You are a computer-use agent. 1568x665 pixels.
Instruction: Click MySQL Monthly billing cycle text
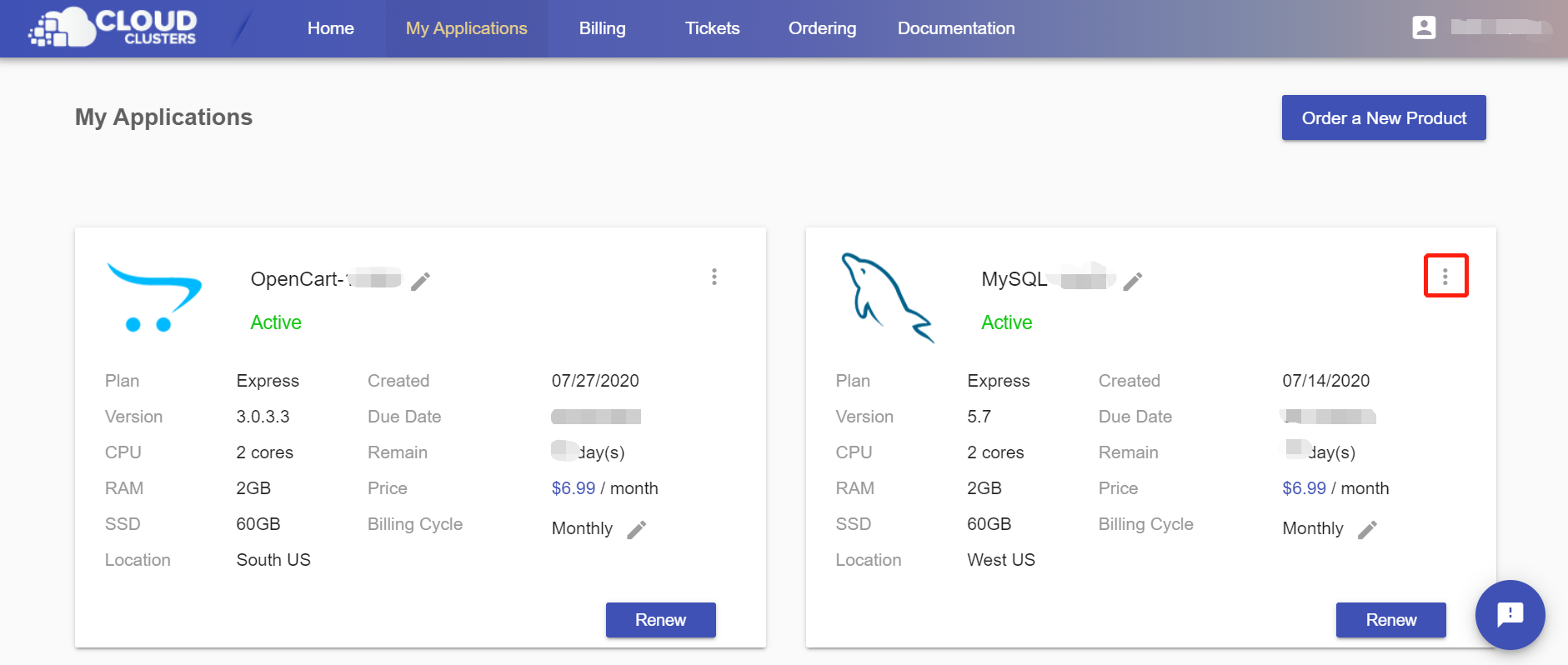[x=1313, y=528]
